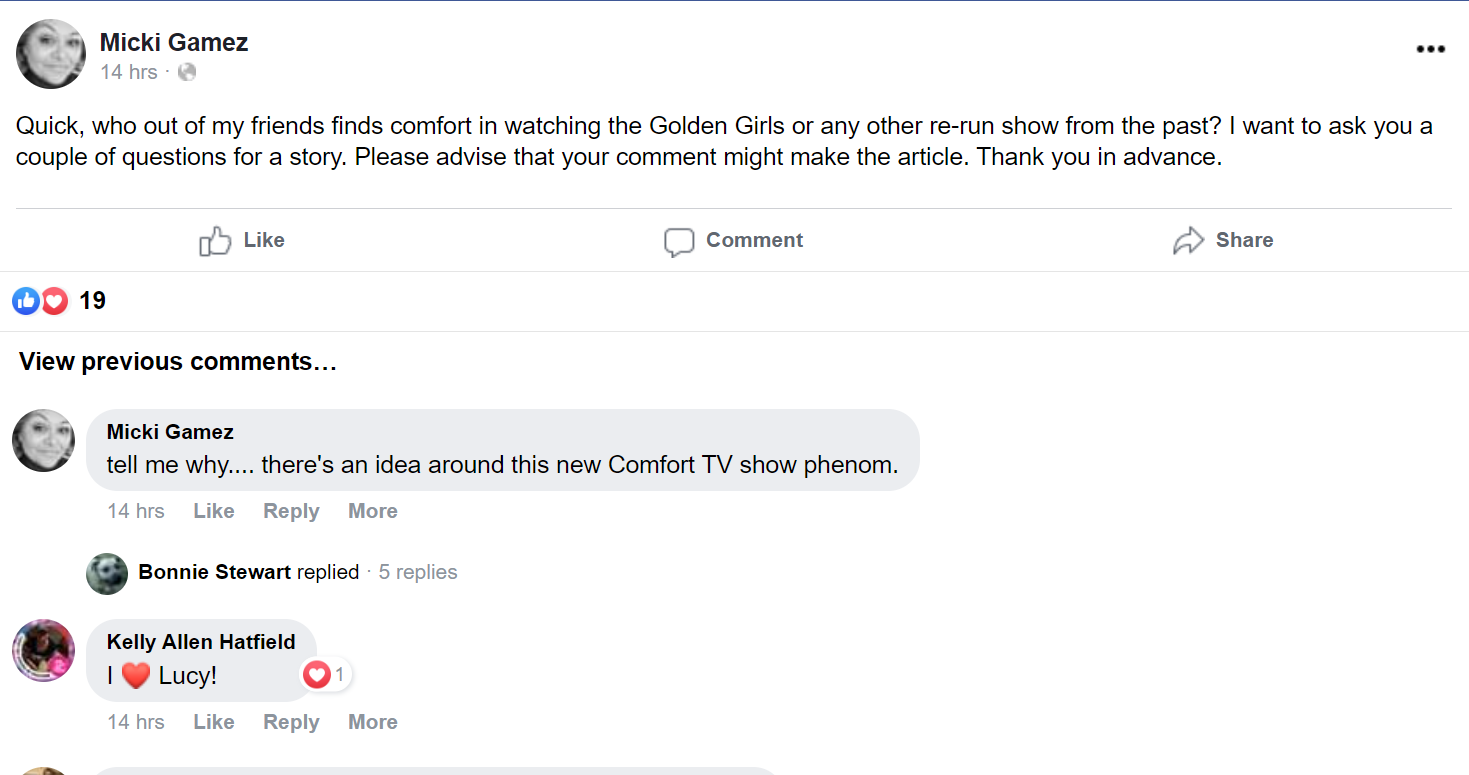Click Bonnie Stewart's small avatar thumbnail
Image resolution: width=1469 pixels, height=775 pixels.
pos(107,574)
